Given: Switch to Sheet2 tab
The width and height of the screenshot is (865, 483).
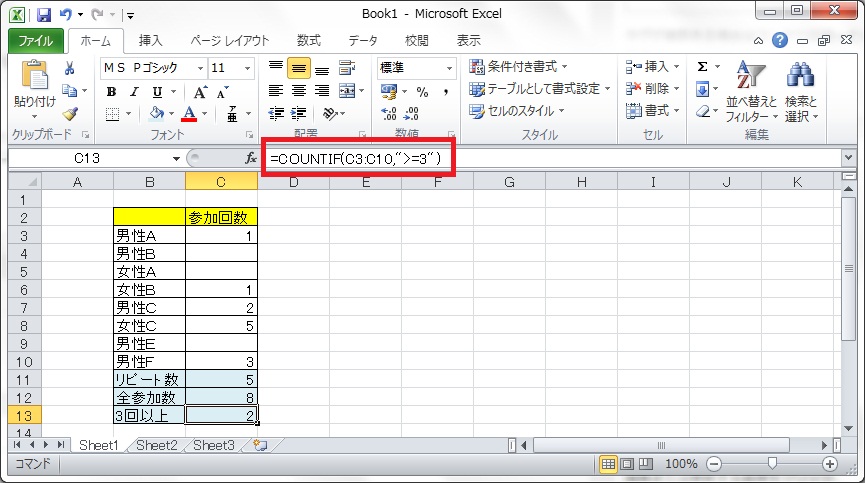Looking at the screenshot, I should coord(157,446).
